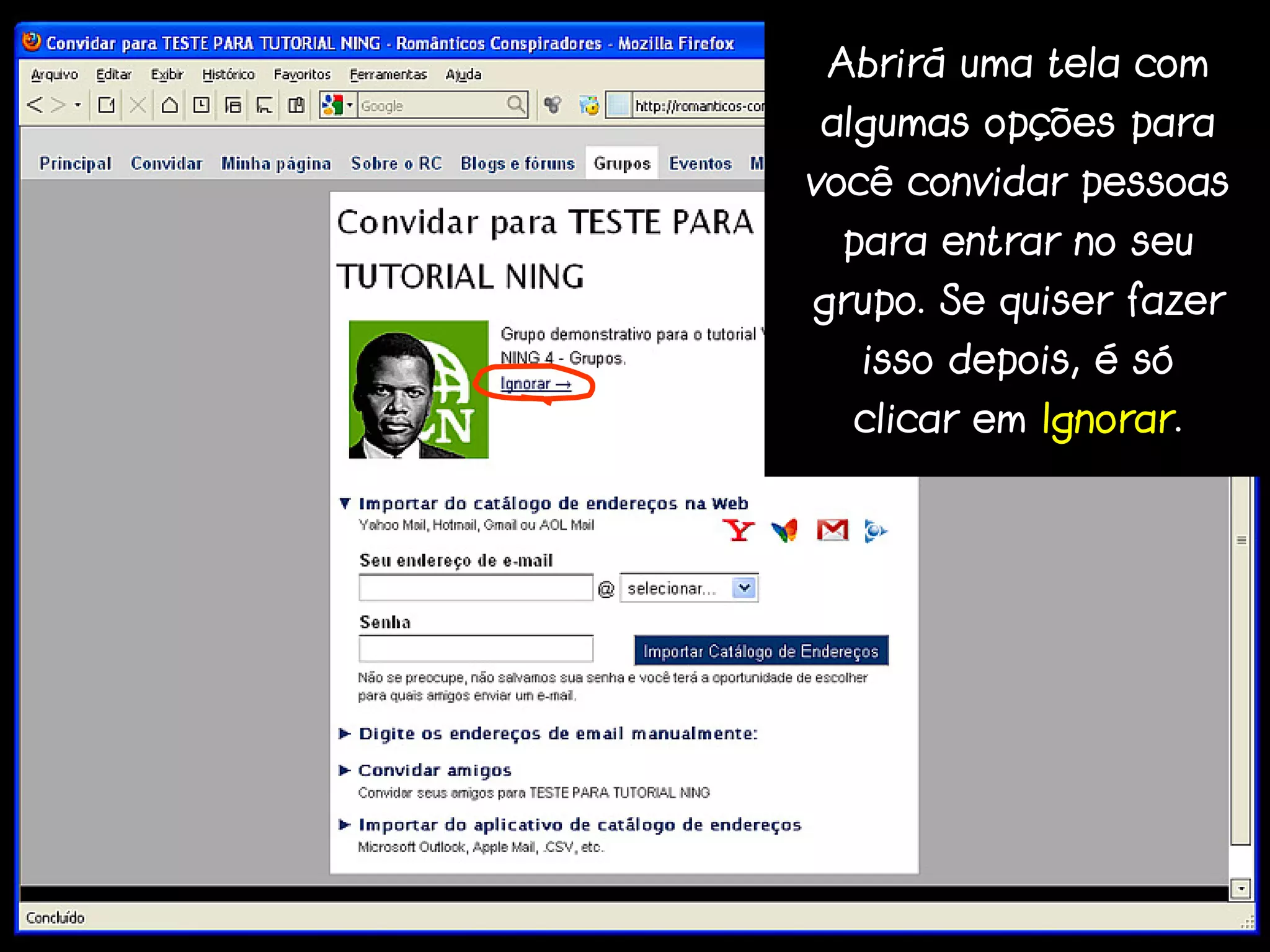Open the Ferramentas menu
1270x952 pixels.
click(388, 74)
